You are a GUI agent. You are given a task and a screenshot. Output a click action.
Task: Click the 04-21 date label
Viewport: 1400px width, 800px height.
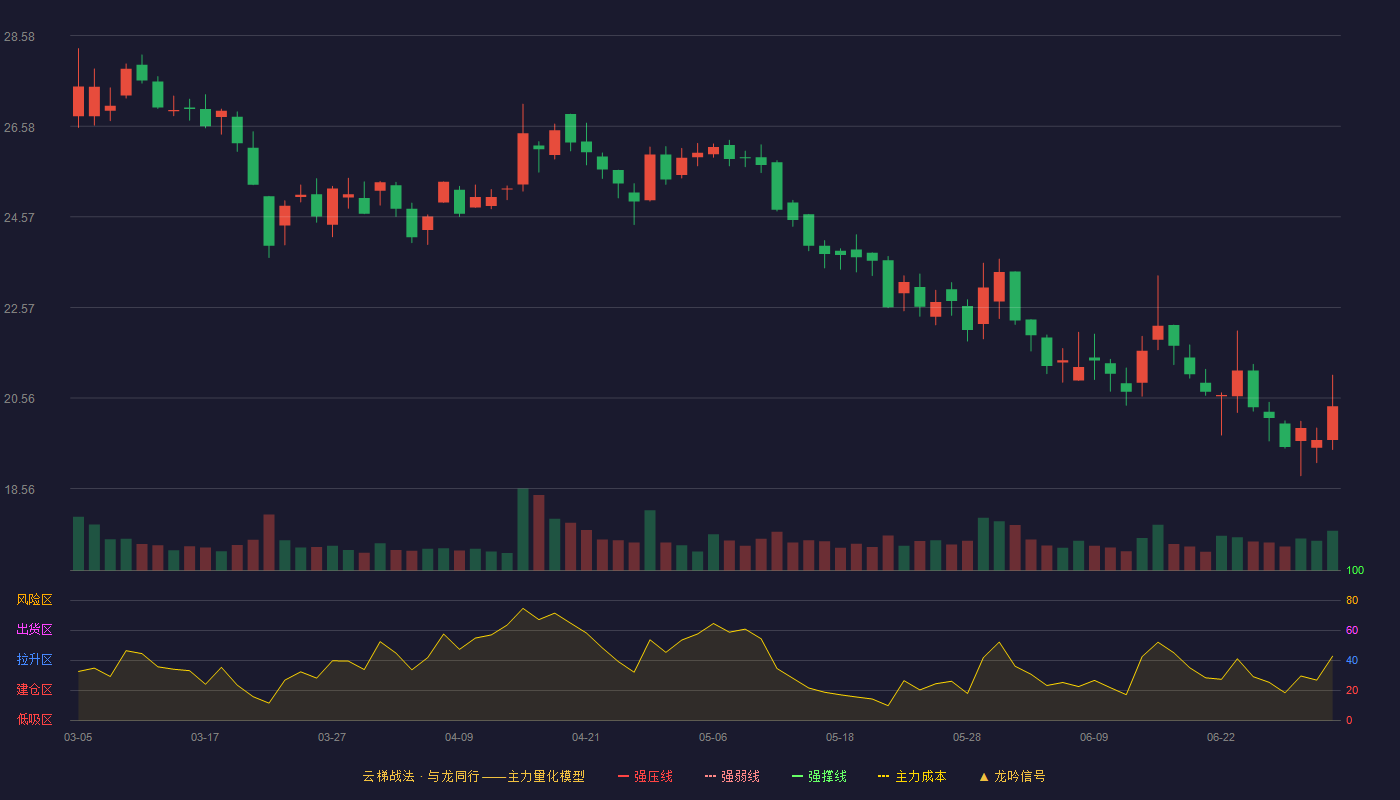point(586,737)
